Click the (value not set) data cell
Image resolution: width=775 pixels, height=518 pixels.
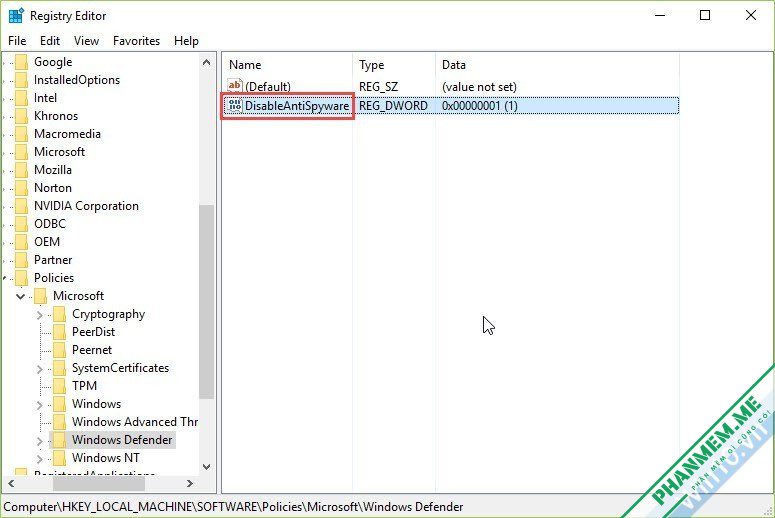click(479, 87)
